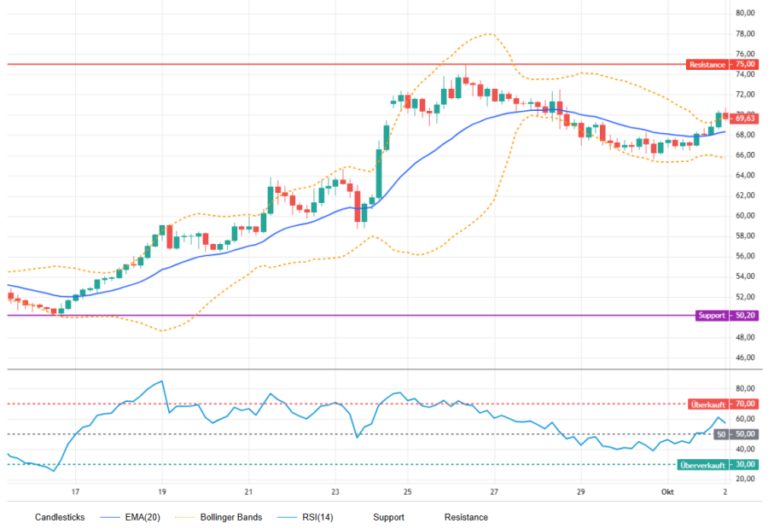Click the 60,00 price axis value
This screenshot has width=768, height=529.
[x=745, y=216]
